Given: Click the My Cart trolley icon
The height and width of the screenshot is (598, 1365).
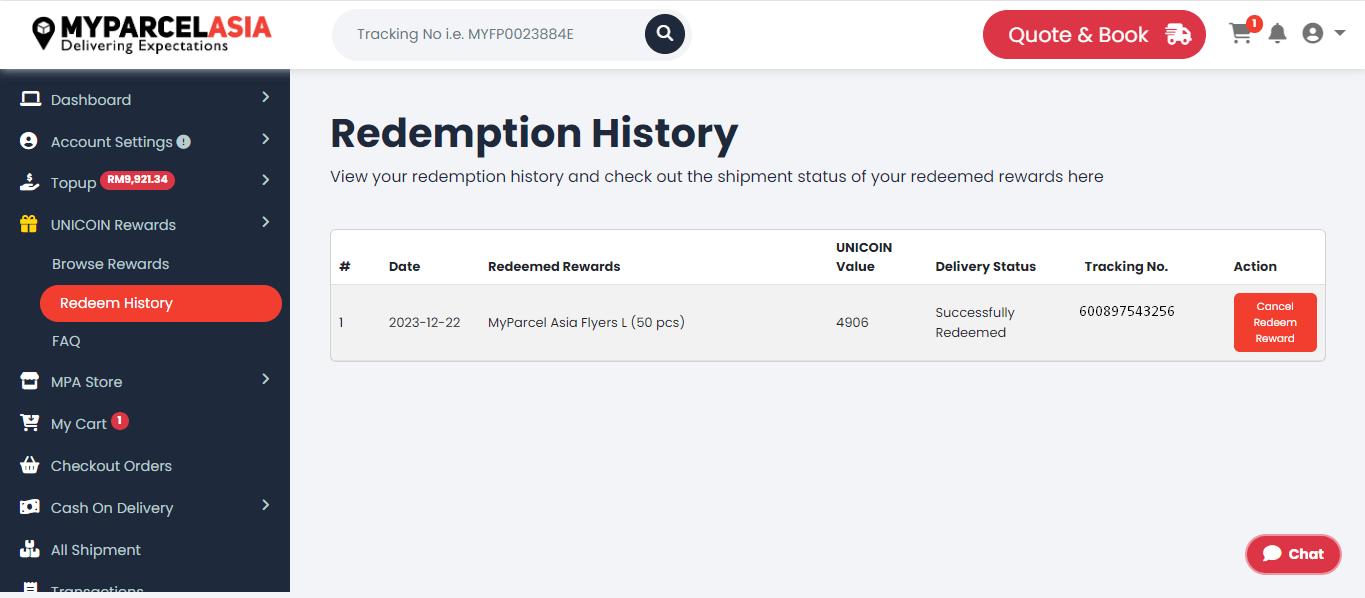Looking at the screenshot, I should (x=30, y=423).
